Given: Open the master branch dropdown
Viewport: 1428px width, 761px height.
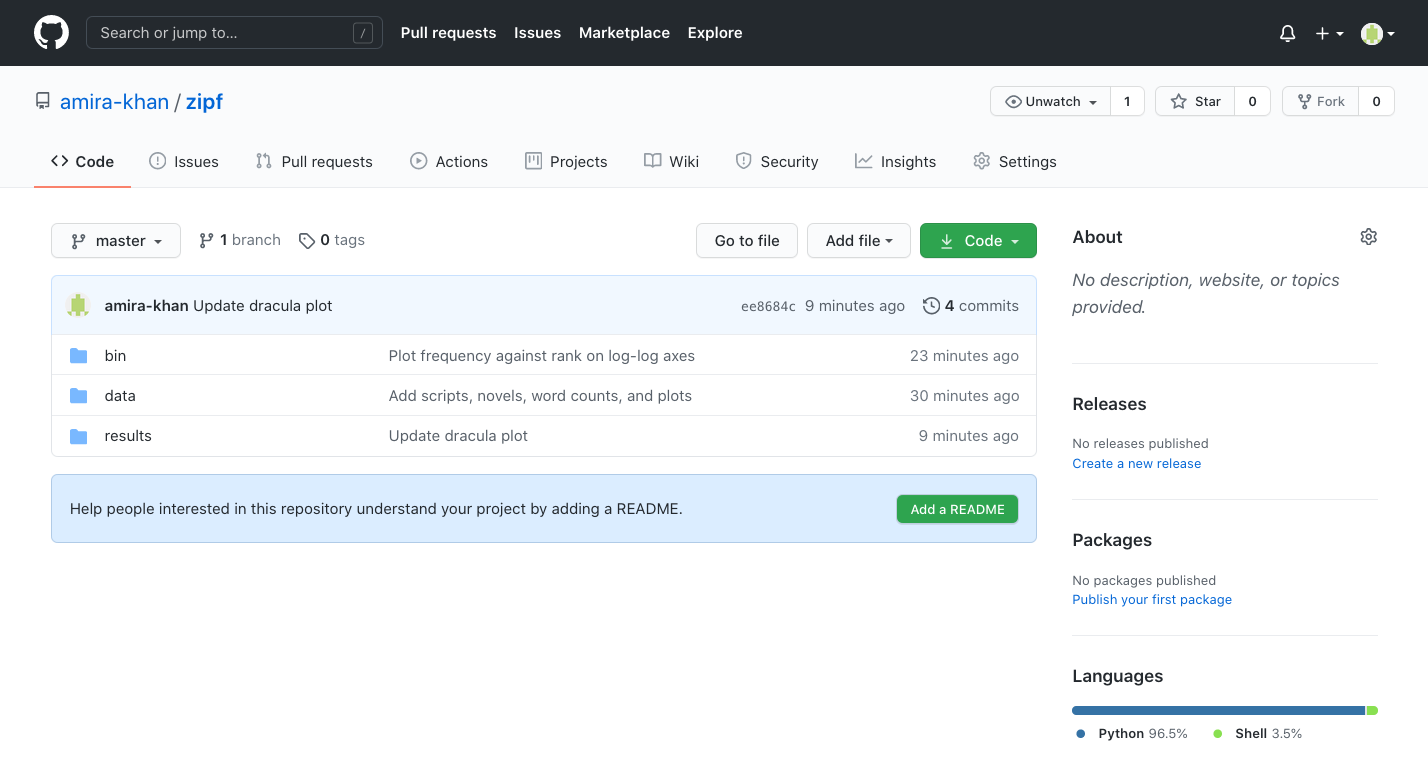Looking at the screenshot, I should click(x=116, y=241).
